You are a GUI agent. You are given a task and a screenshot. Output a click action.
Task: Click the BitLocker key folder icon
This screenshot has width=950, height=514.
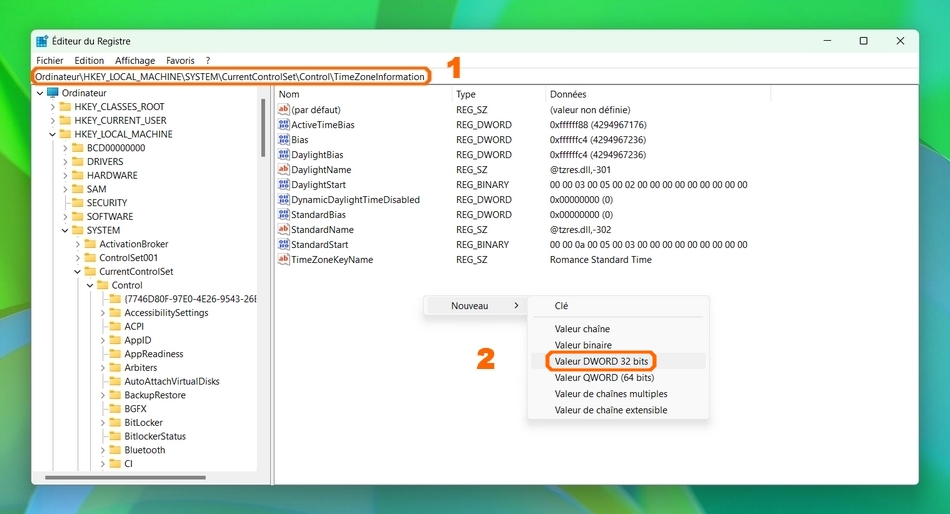point(115,423)
